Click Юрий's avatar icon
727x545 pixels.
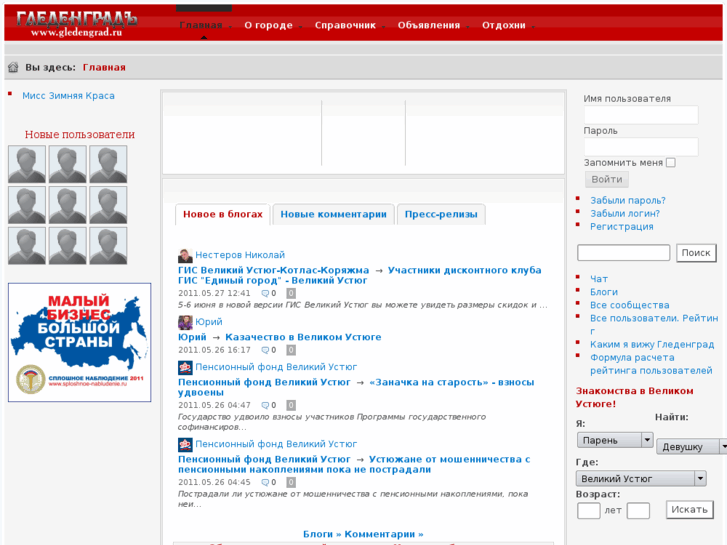tap(185, 323)
